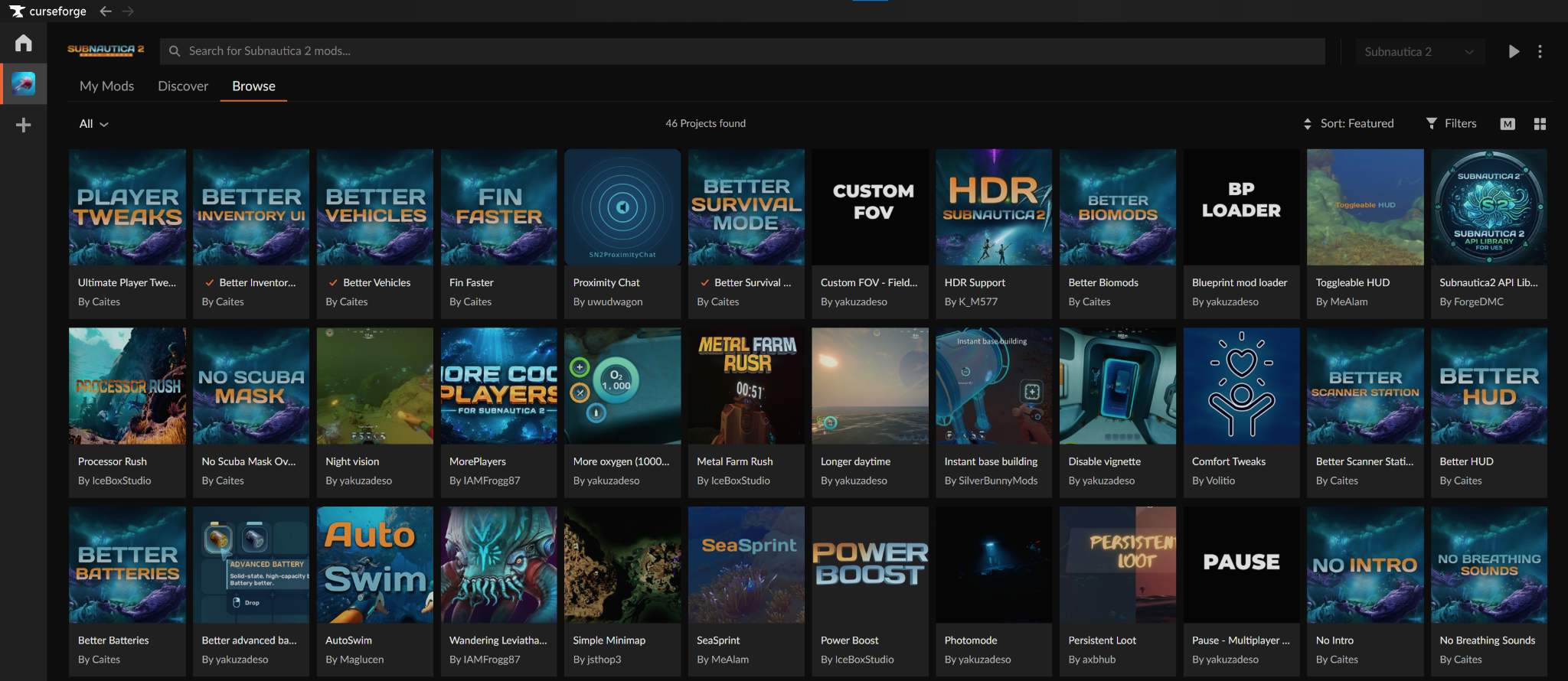Open the three-dot more options menu
Viewport: 1568px width, 681px height.
(1540, 51)
